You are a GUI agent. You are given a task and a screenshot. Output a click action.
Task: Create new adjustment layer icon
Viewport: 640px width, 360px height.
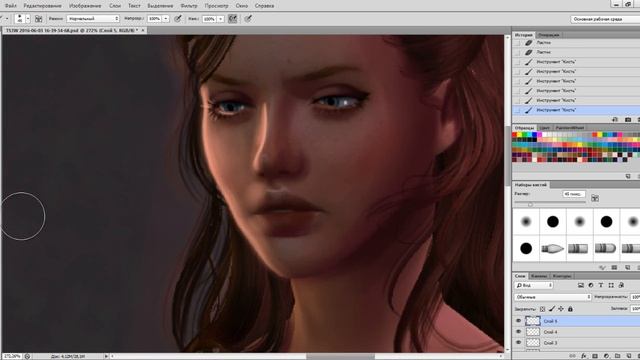tap(606, 356)
